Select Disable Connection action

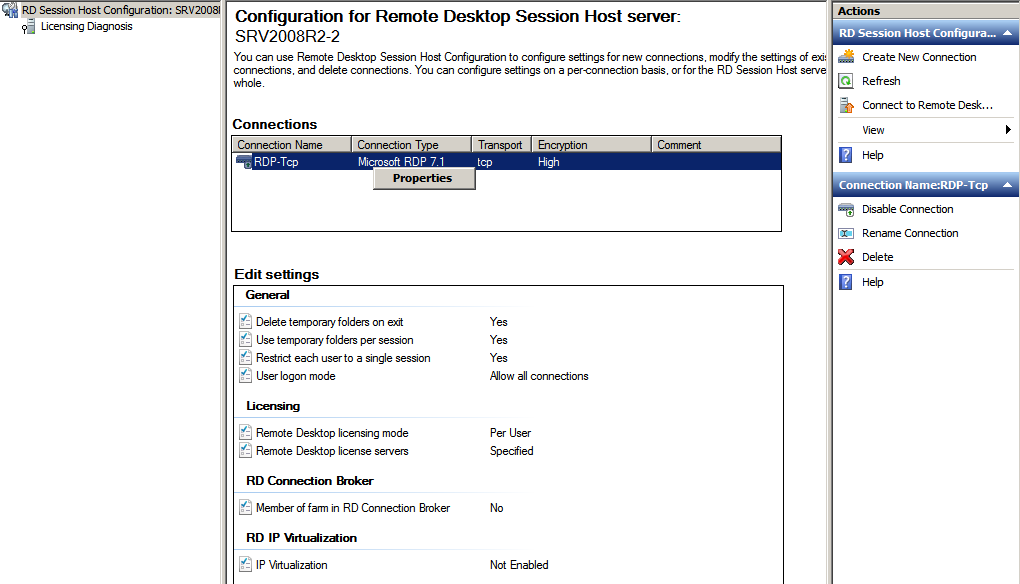click(907, 209)
